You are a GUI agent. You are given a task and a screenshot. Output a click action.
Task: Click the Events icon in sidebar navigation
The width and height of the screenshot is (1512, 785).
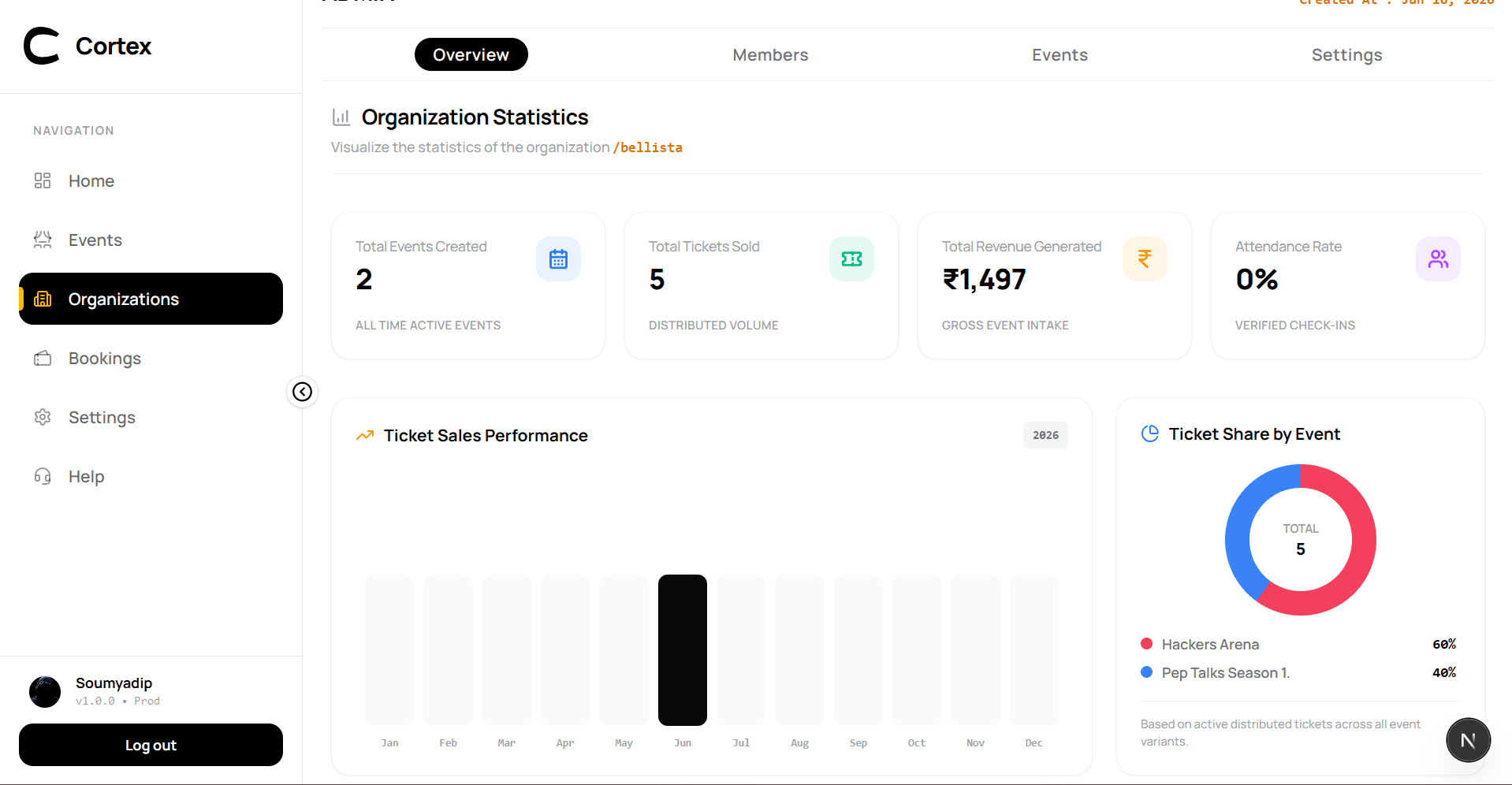coord(43,240)
